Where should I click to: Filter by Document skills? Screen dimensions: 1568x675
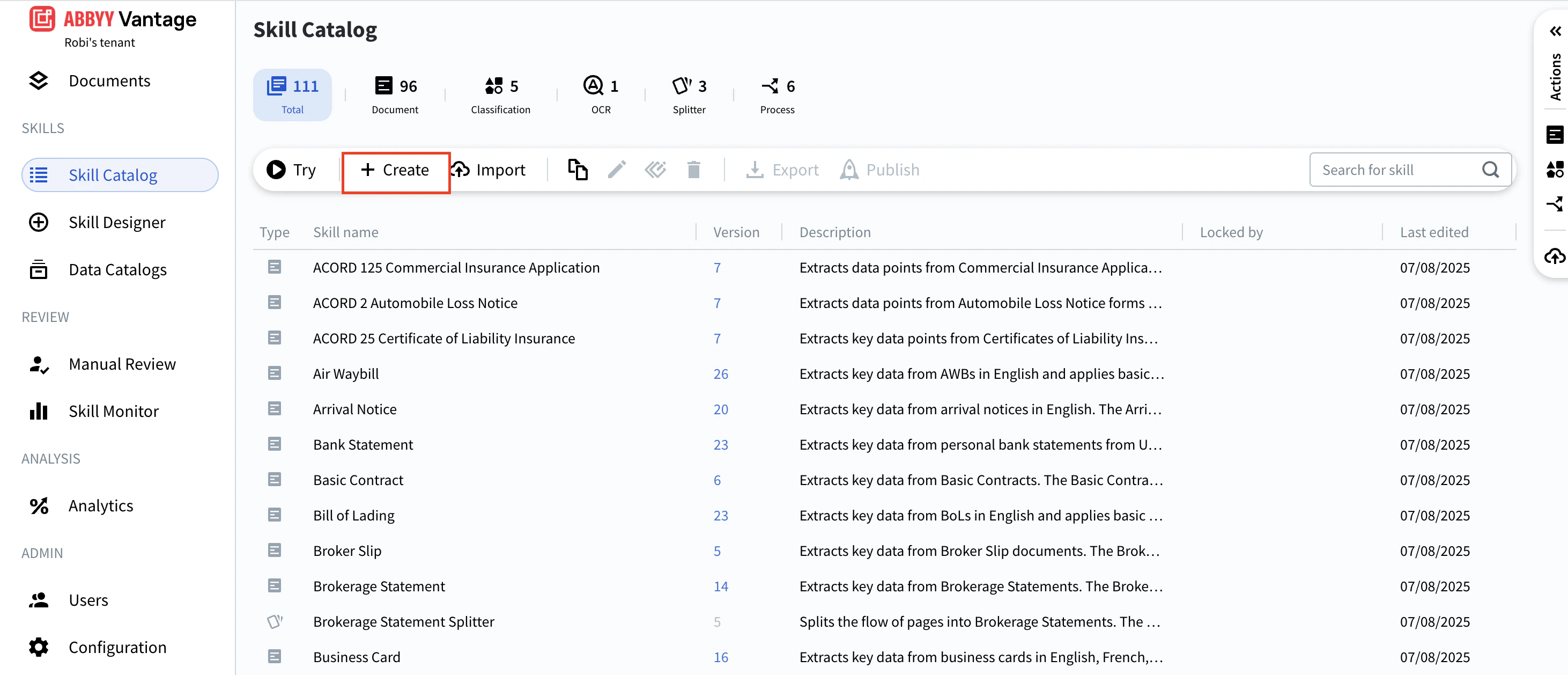(x=395, y=95)
